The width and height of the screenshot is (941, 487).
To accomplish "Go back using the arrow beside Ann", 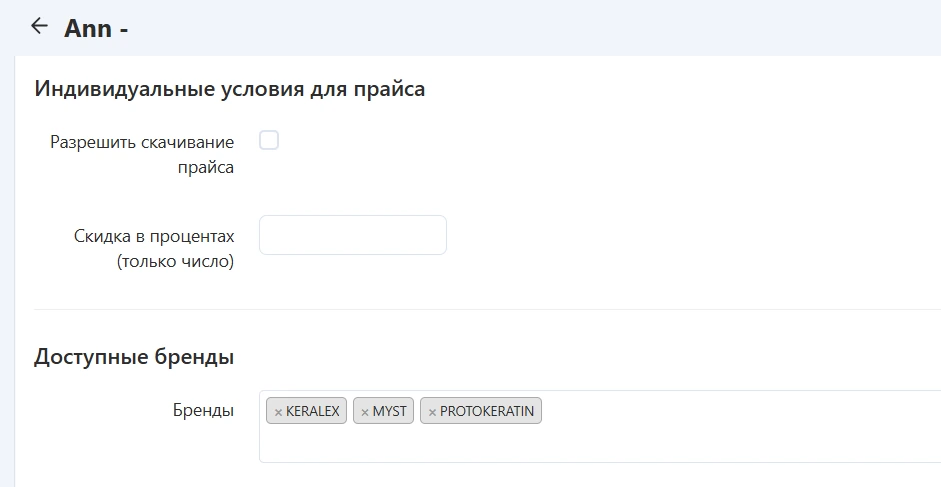I will click(x=40, y=27).
